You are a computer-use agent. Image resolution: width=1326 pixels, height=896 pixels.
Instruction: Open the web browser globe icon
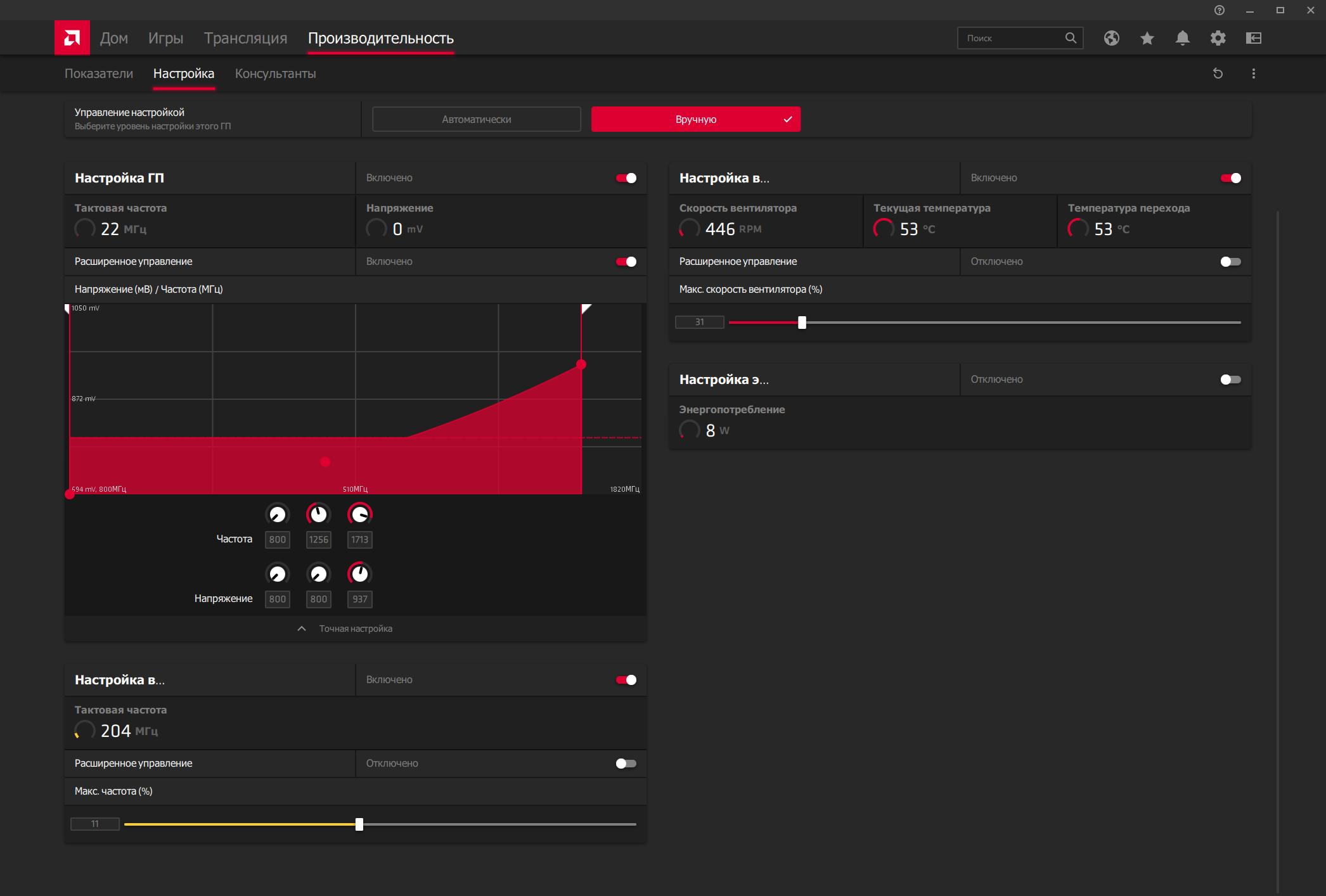(1111, 38)
